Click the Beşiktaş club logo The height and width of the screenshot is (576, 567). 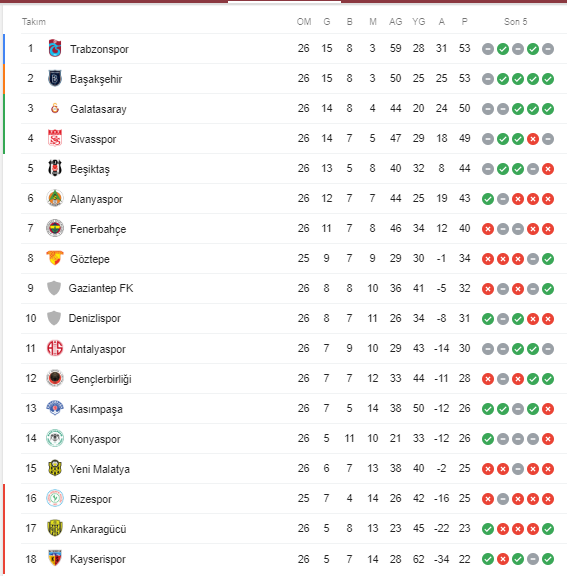55,168
